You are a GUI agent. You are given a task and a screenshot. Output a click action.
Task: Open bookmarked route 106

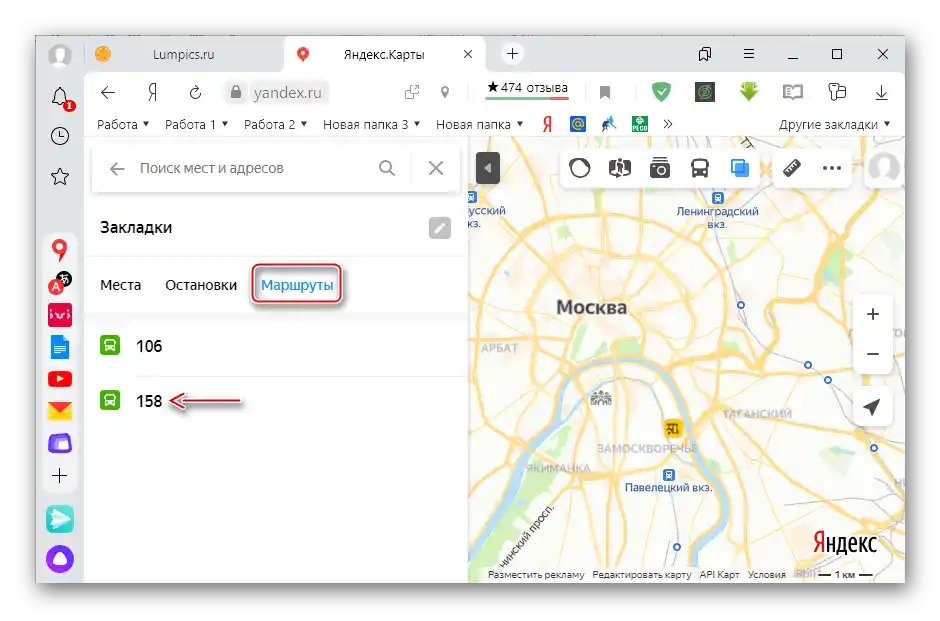tap(276, 346)
